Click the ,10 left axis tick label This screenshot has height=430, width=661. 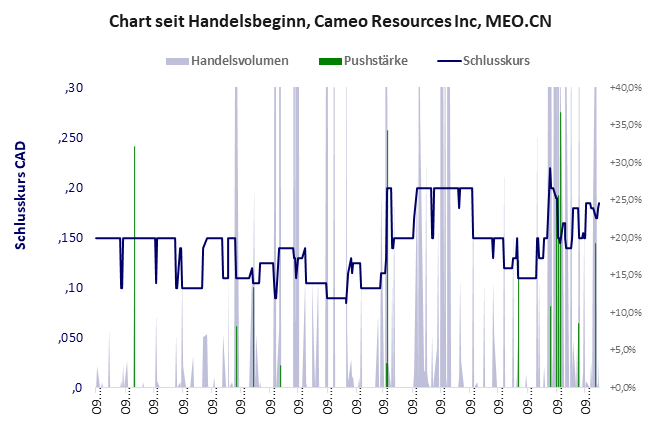[74, 288]
